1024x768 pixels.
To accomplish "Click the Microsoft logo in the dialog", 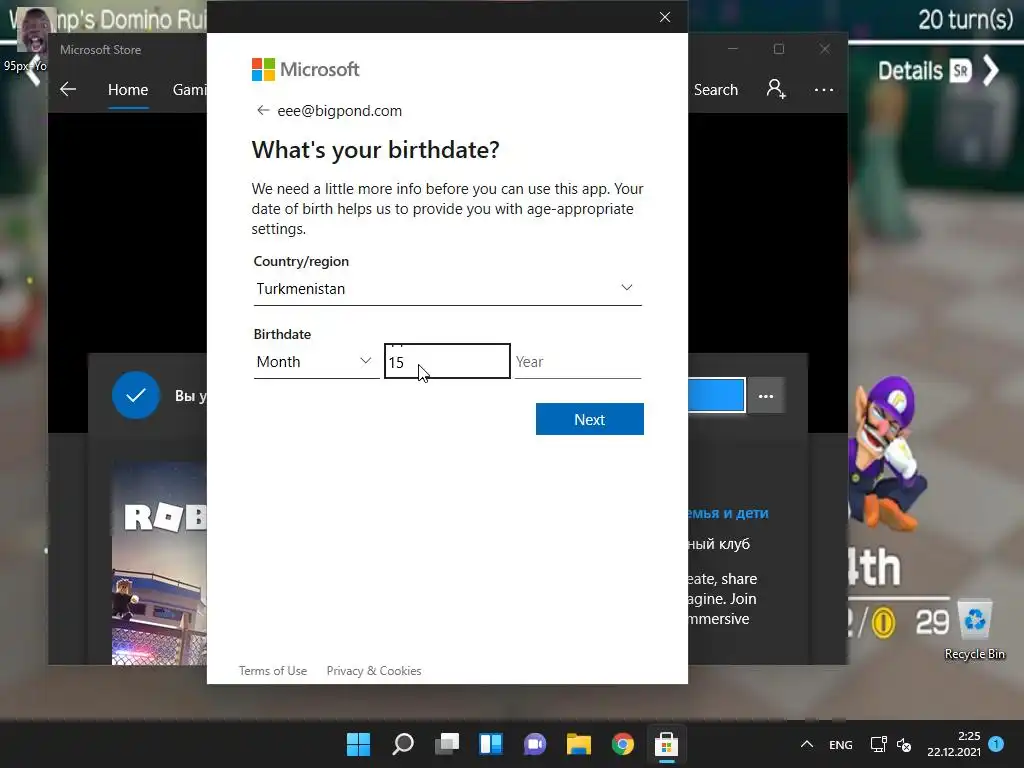I will coord(306,69).
